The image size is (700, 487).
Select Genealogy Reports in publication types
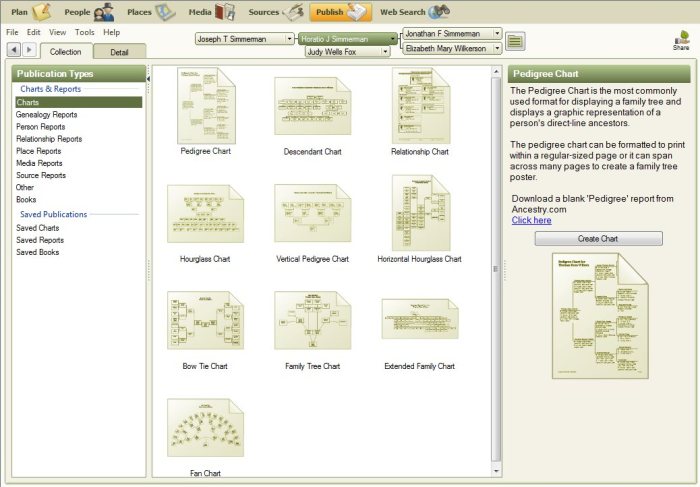pyautogui.click(x=49, y=115)
